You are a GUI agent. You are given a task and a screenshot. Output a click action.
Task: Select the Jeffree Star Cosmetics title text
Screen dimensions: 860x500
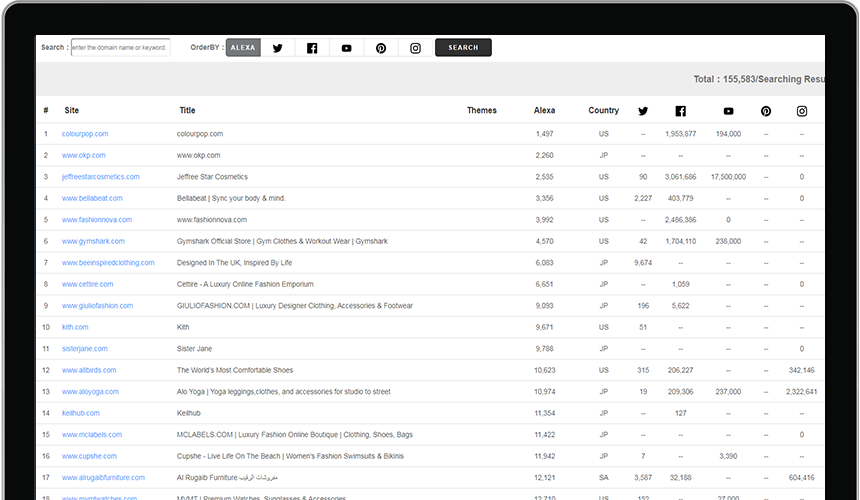[x=212, y=177]
